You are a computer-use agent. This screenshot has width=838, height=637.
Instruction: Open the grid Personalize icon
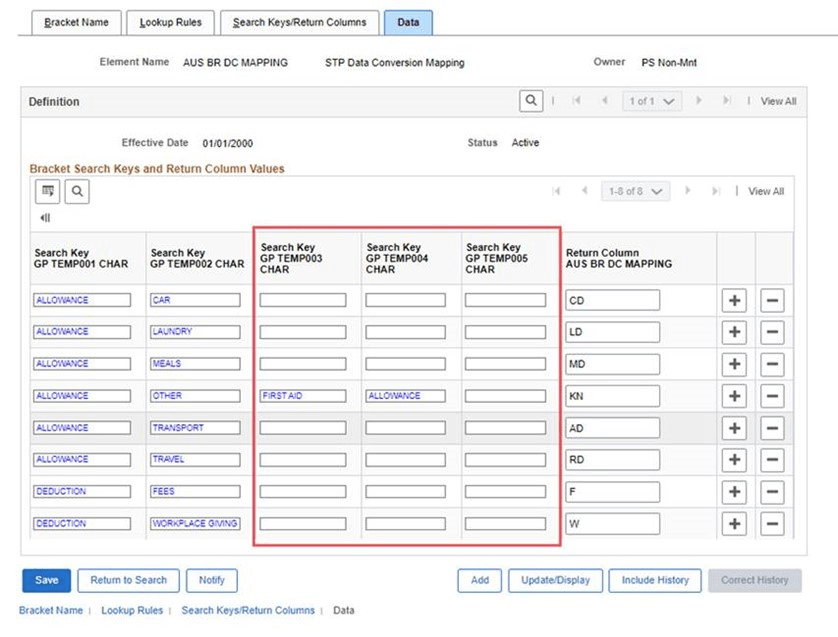tap(47, 191)
